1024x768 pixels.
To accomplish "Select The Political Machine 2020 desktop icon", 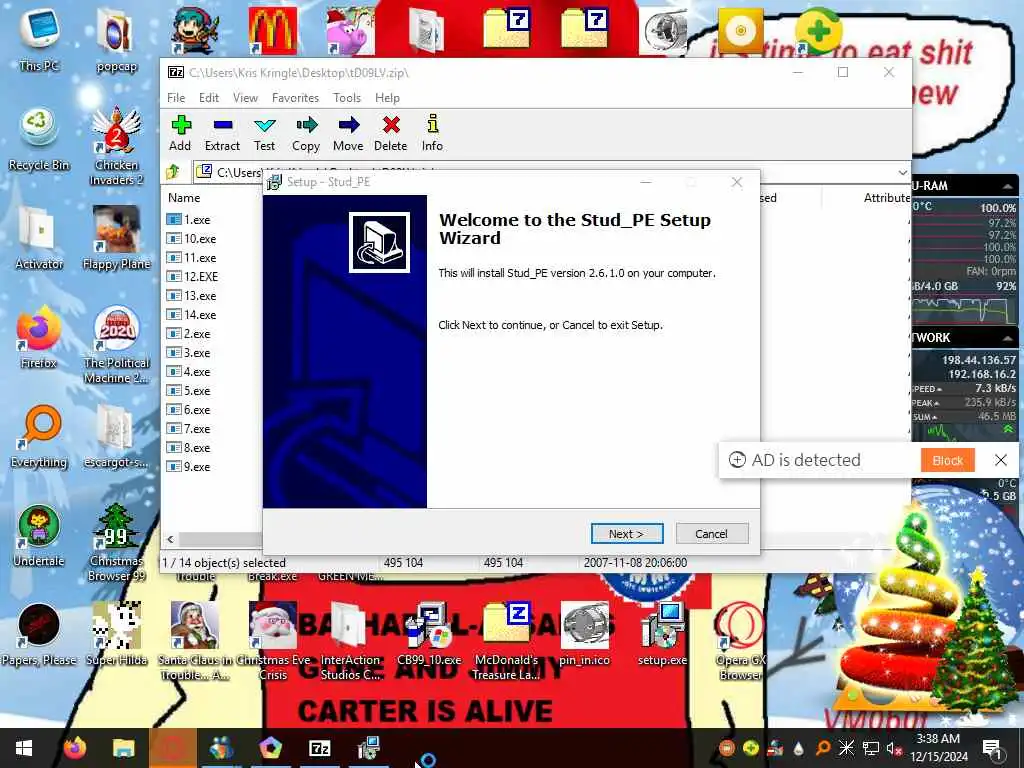I will [116, 345].
